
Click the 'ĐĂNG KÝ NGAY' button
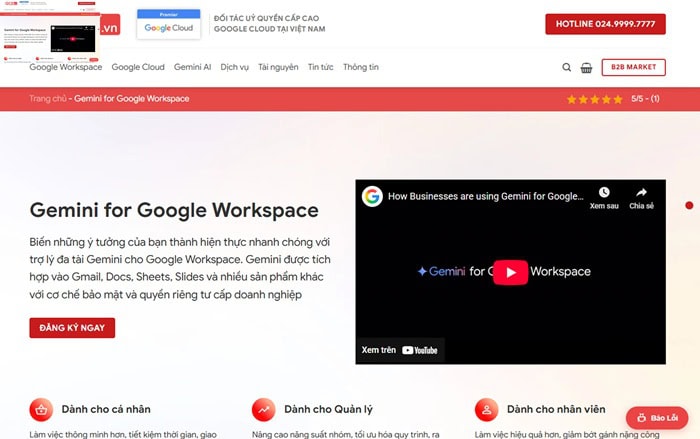coord(72,328)
